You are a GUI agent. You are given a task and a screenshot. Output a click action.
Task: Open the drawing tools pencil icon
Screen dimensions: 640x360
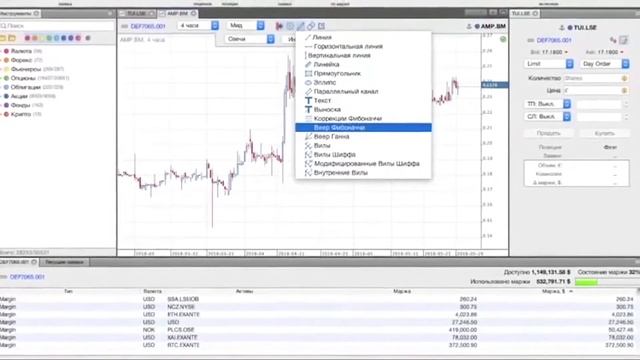(300, 26)
